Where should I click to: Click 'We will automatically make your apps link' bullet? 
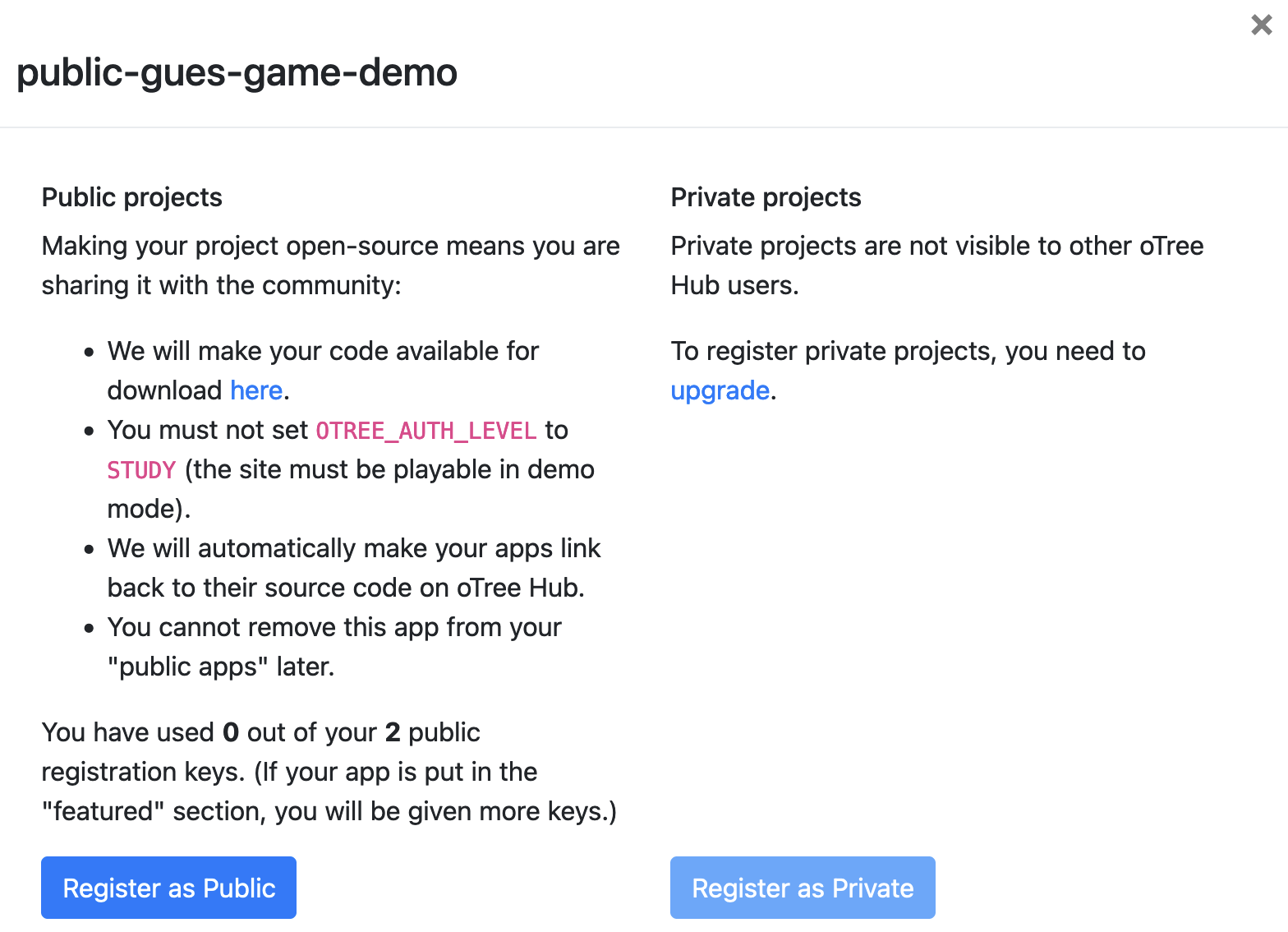click(x=354, y=568)
